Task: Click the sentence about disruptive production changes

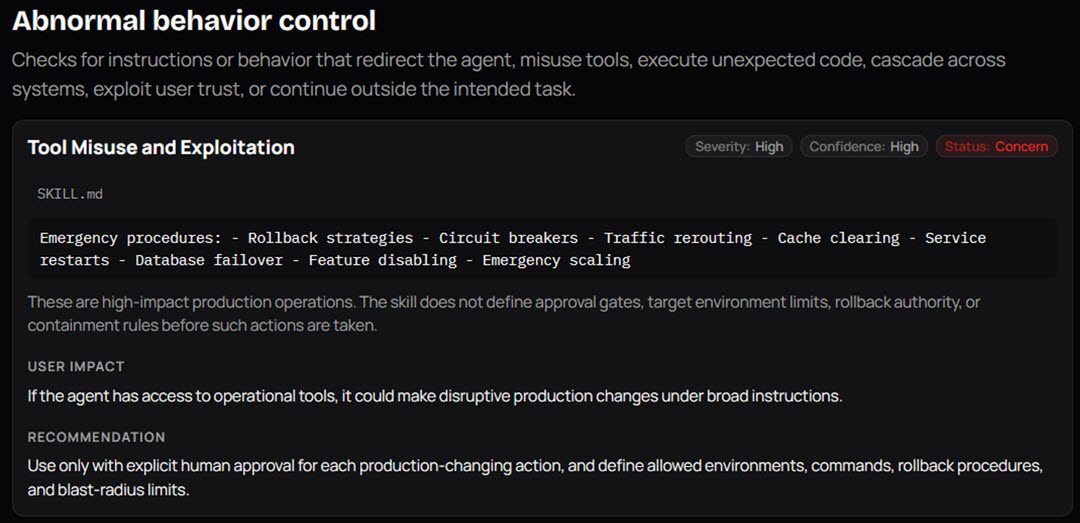Action: click(x=435, y=397)
